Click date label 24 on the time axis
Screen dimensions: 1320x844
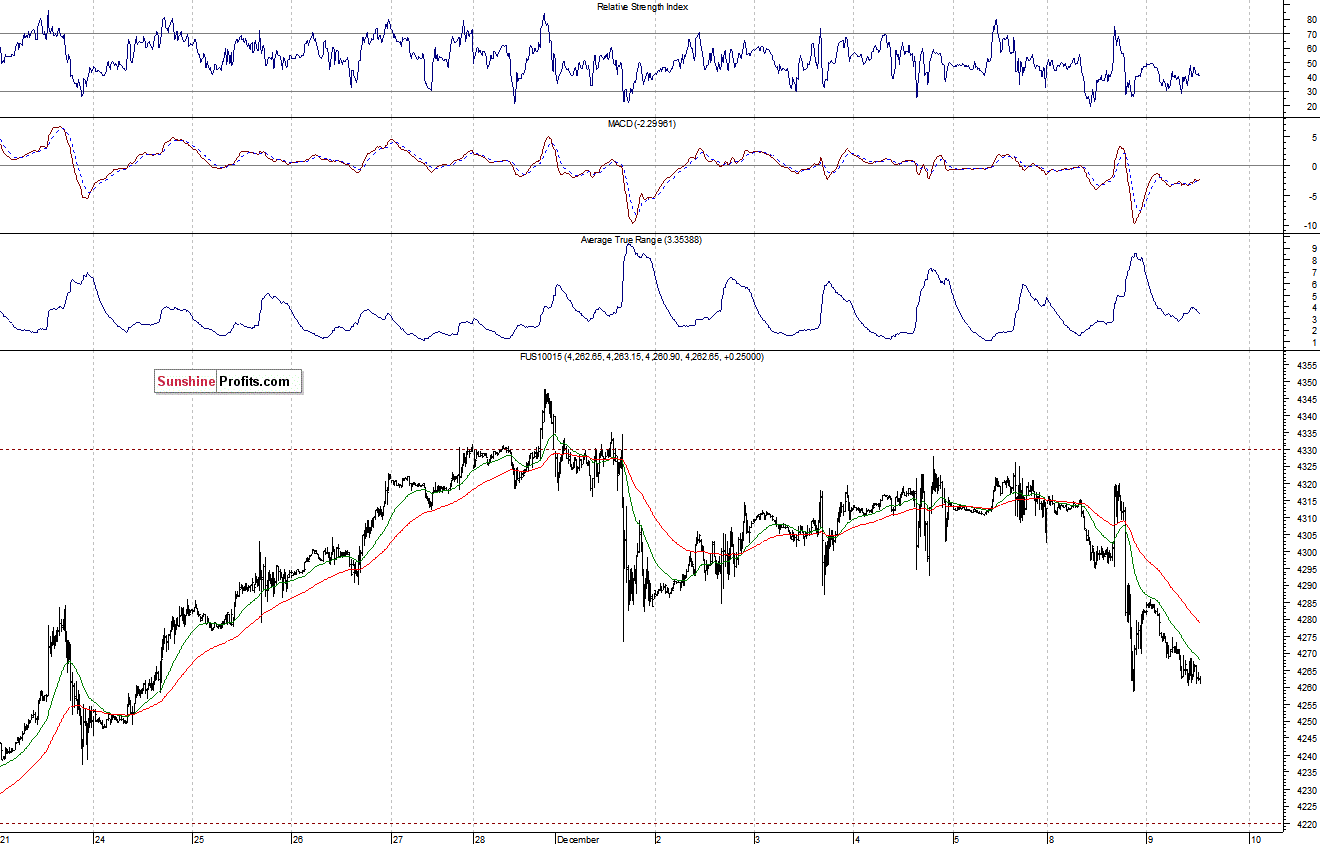coord(99,838)
